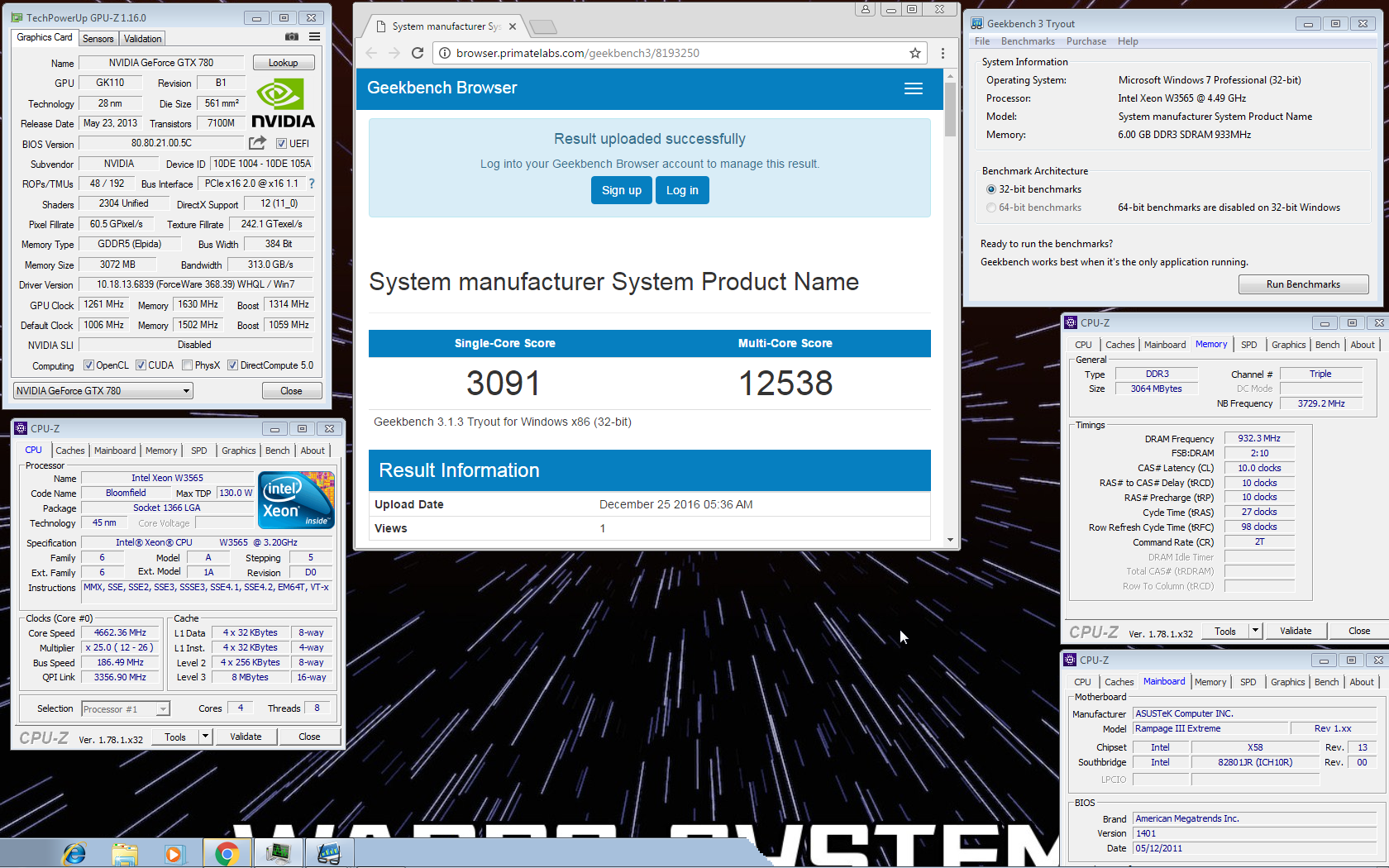Select the 32-bit benchmarks radio button
The height and width of the screenshot is (868, 1389).
[991, 189]
